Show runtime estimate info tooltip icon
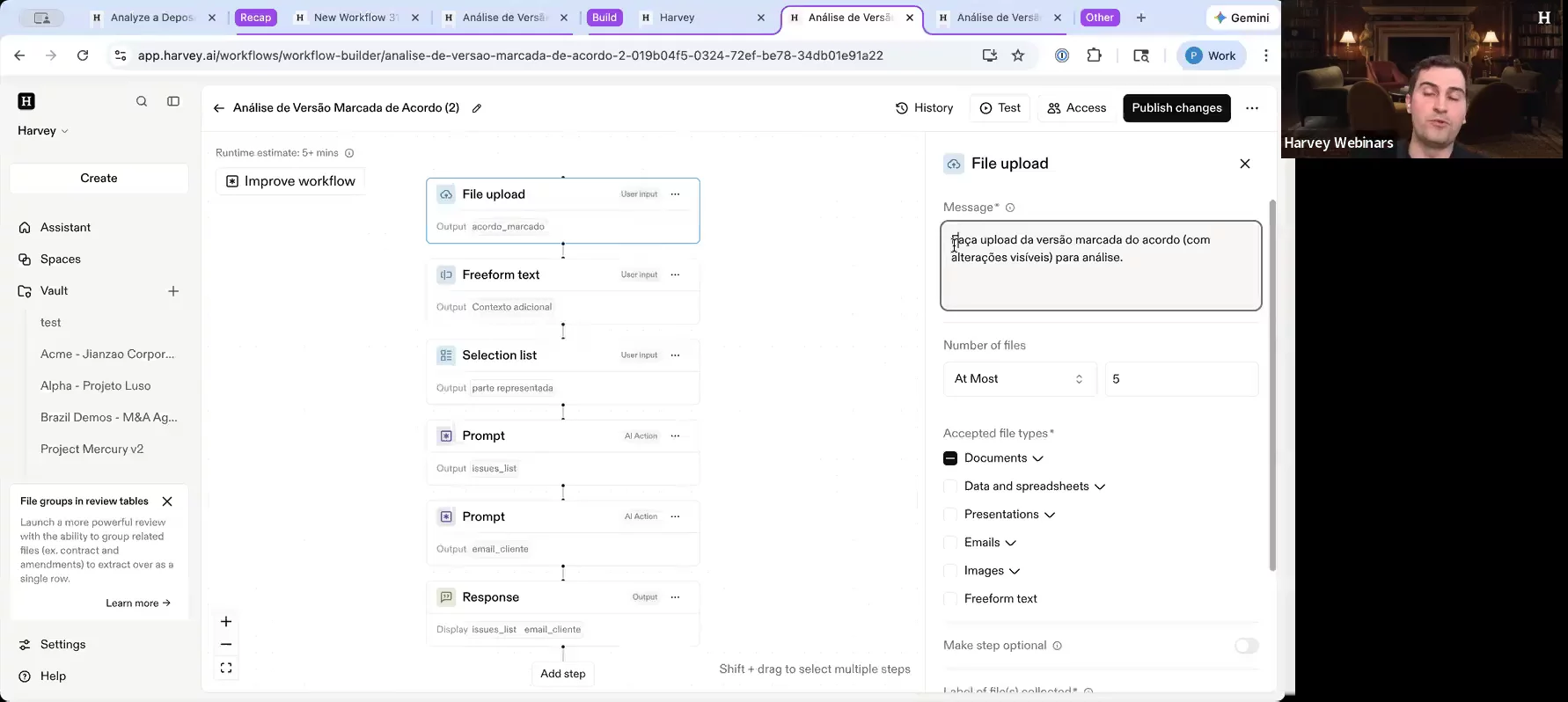 point(349,153)
